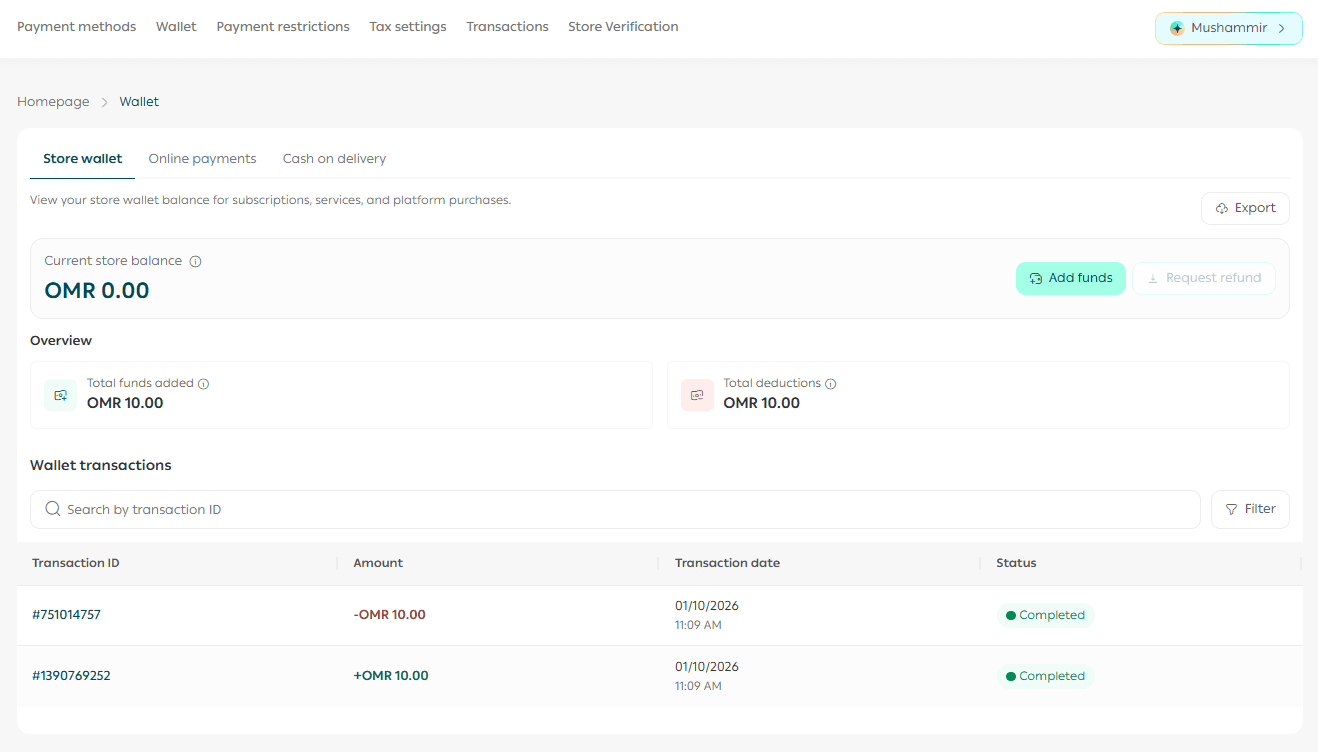Open transaction #751014757

point(66,615)
